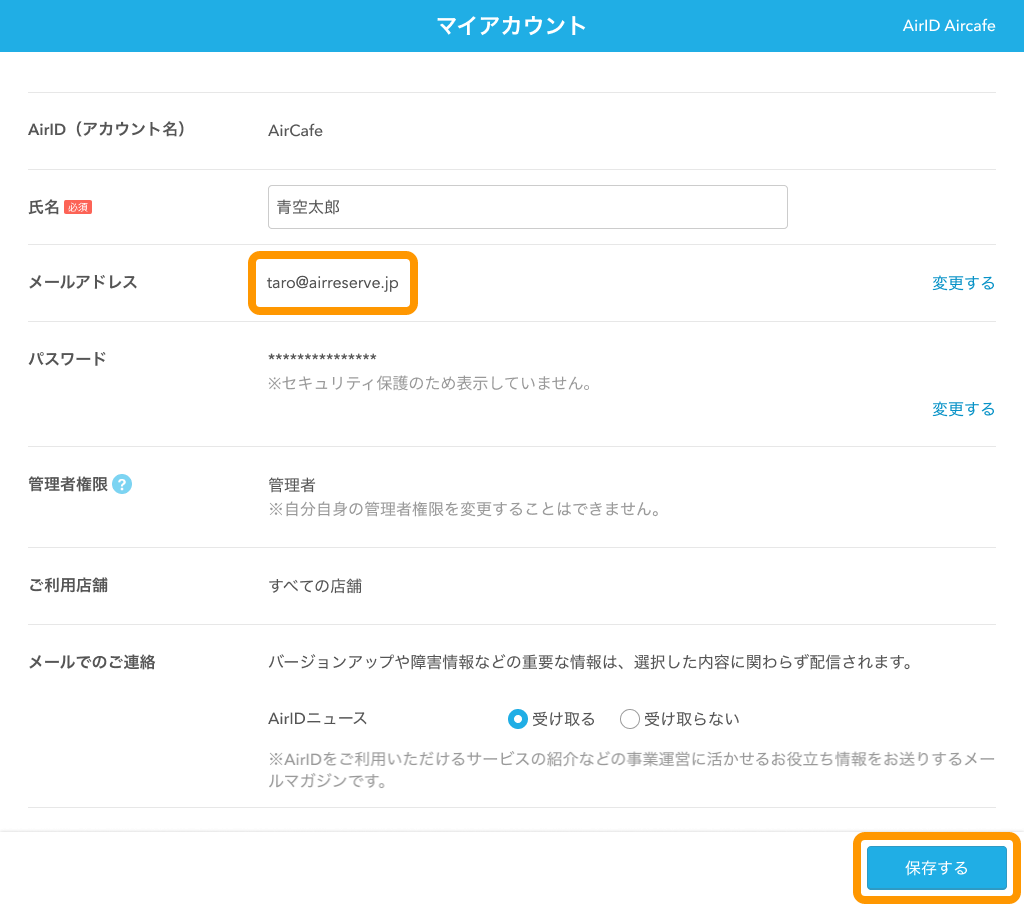Click the セキュリティ保護 note under password

point(430,383)
